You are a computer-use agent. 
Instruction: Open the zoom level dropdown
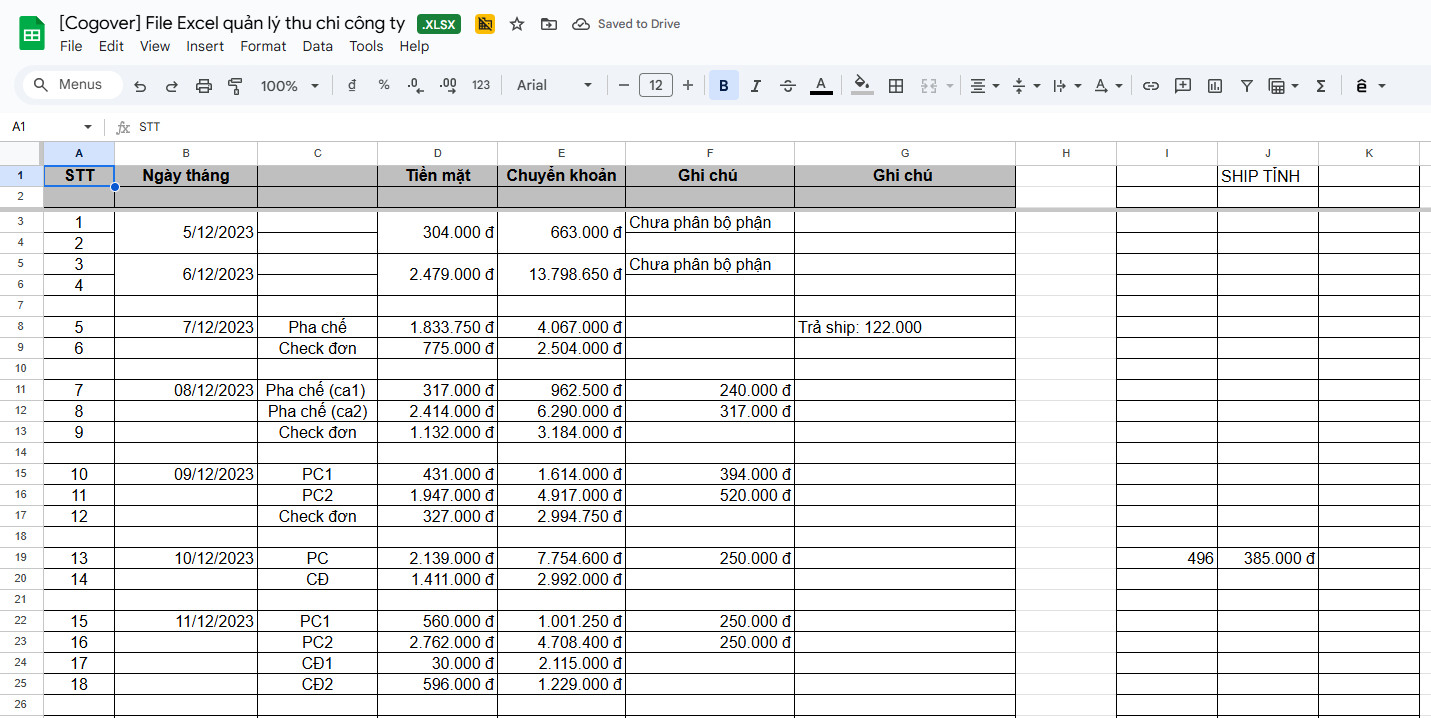click(288, 85)
